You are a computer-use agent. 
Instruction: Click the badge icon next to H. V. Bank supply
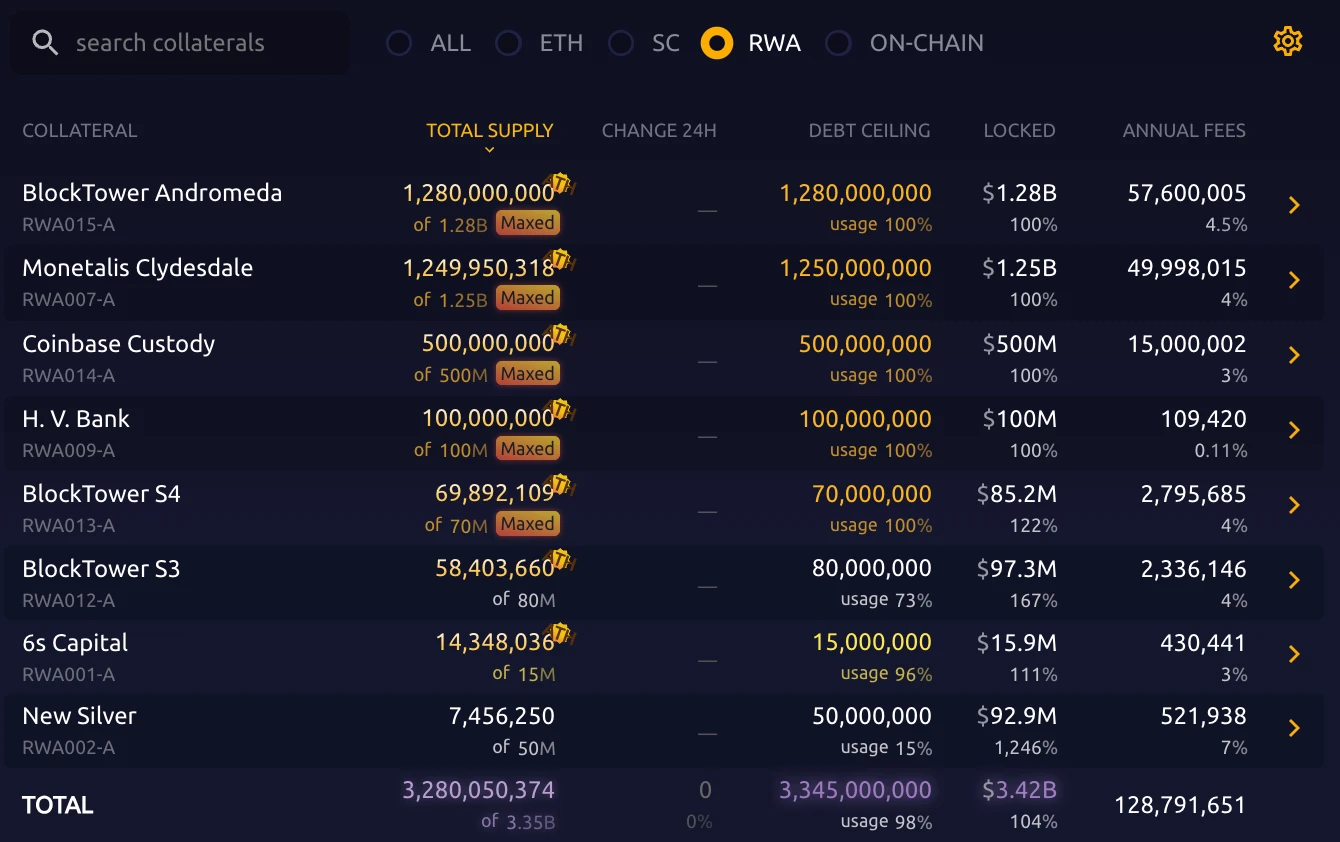(563, 410)
